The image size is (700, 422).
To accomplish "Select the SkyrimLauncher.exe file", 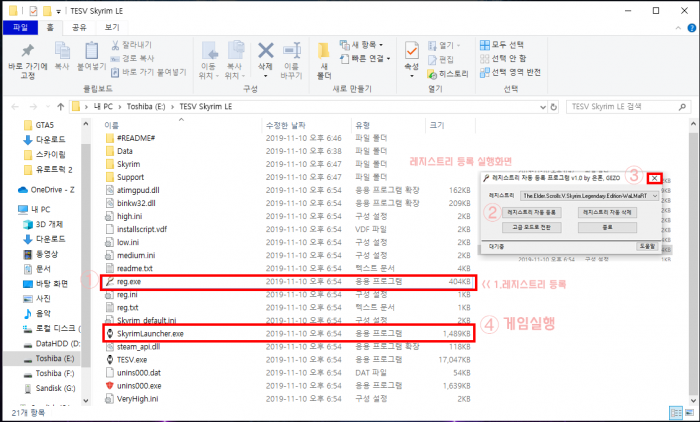I will click(288, 334).
